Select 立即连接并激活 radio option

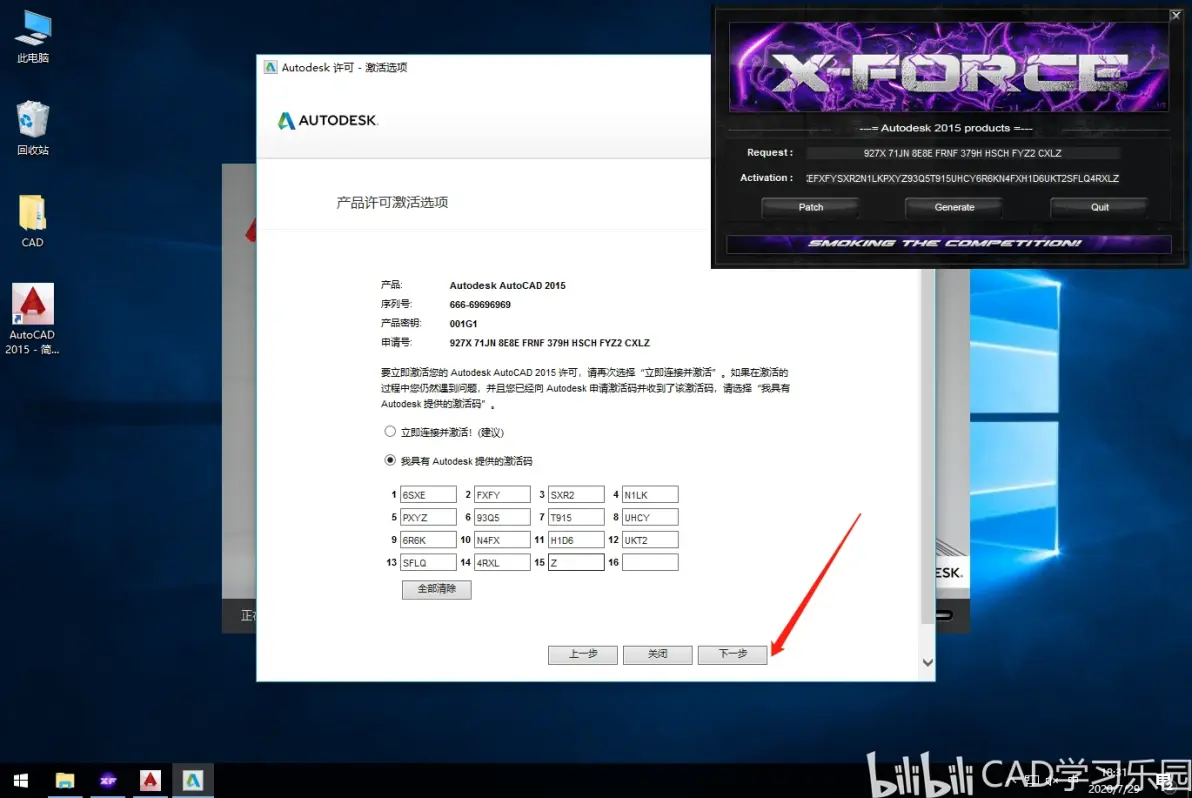click(390, 432)
